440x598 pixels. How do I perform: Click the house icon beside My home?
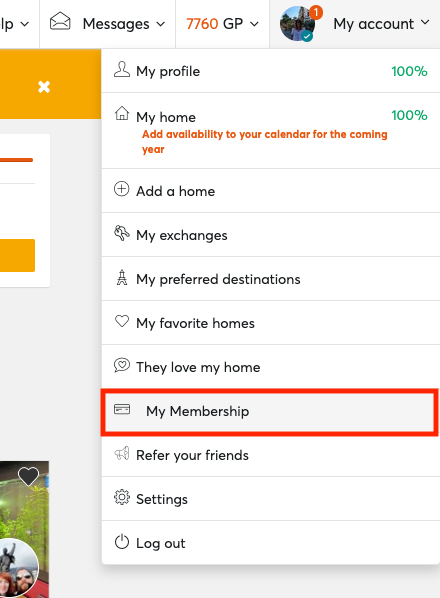coord(122,113)
